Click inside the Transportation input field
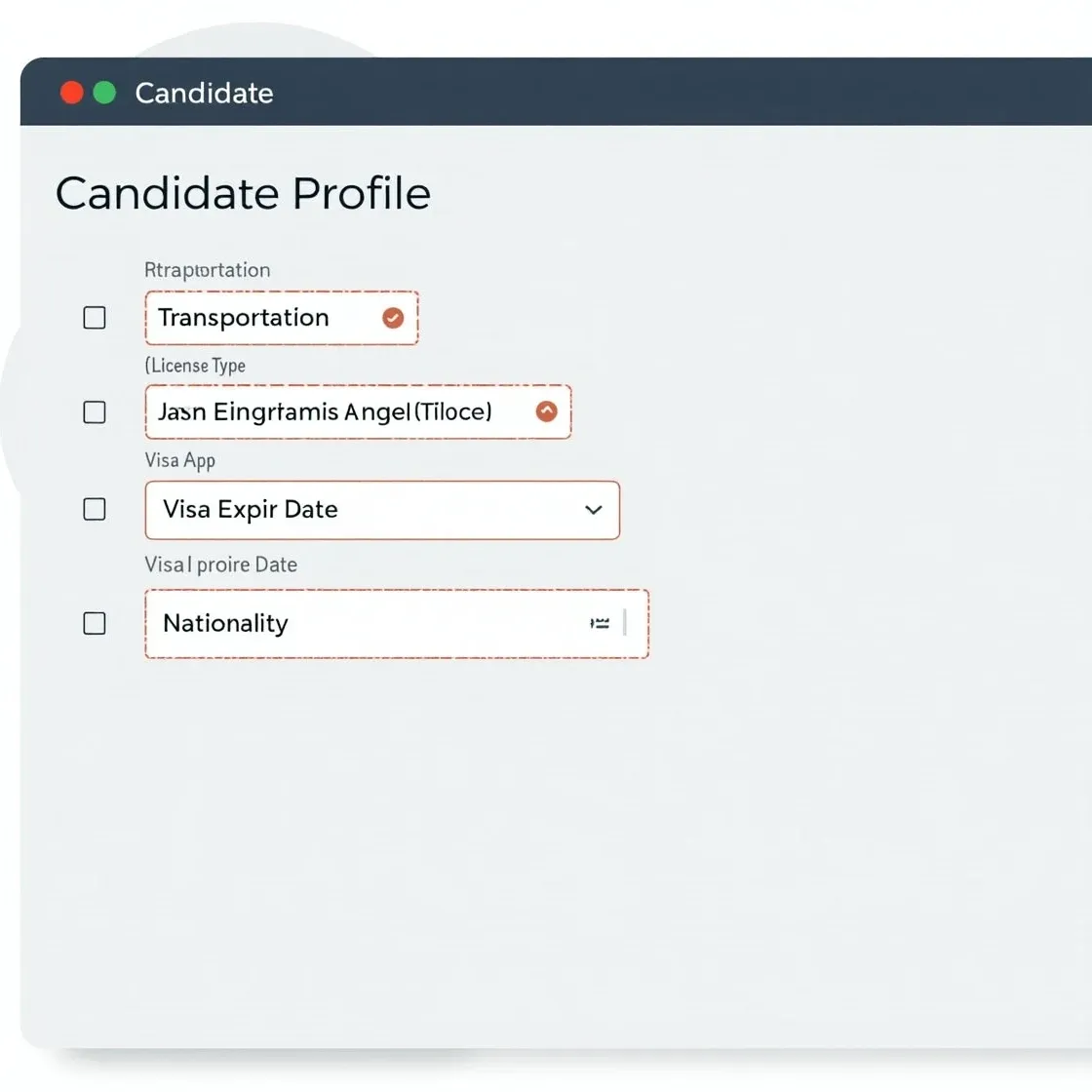The image size is (1092, 1092). click(x=253, y=317)
